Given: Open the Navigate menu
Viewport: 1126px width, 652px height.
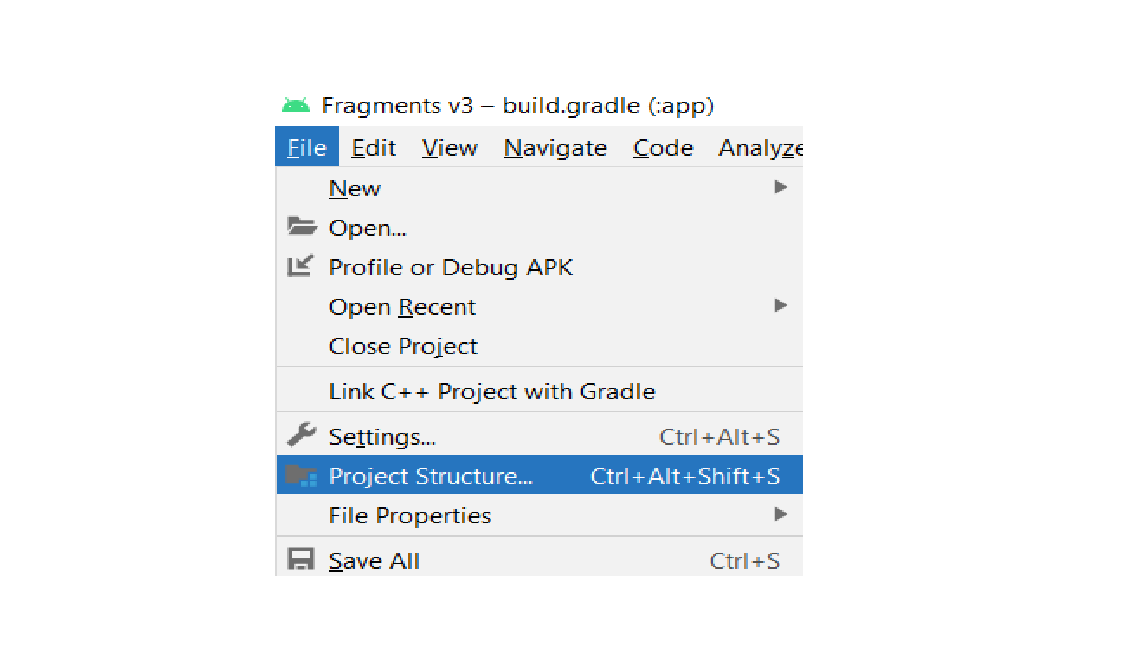Looking at the screenshot, I should [x=555, y=147].
